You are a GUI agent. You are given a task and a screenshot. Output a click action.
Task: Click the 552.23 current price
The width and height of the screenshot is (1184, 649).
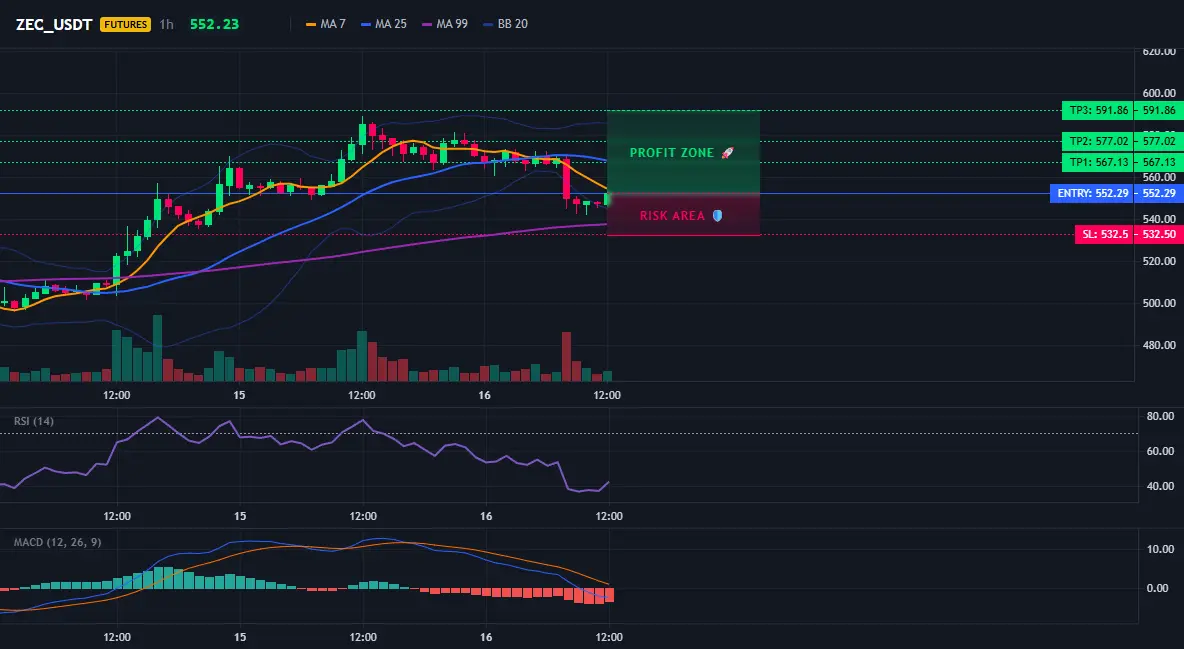[214, 24]
